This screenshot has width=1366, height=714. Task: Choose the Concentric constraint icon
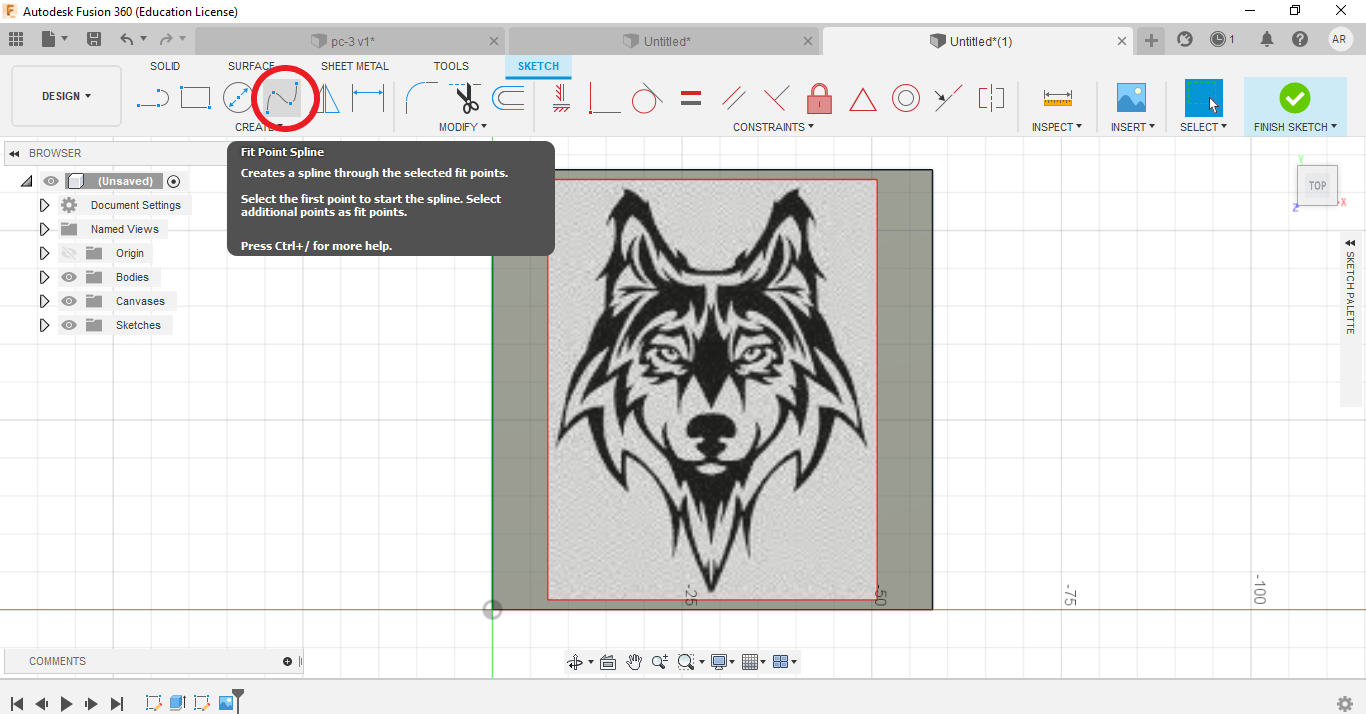coord(906,98)
